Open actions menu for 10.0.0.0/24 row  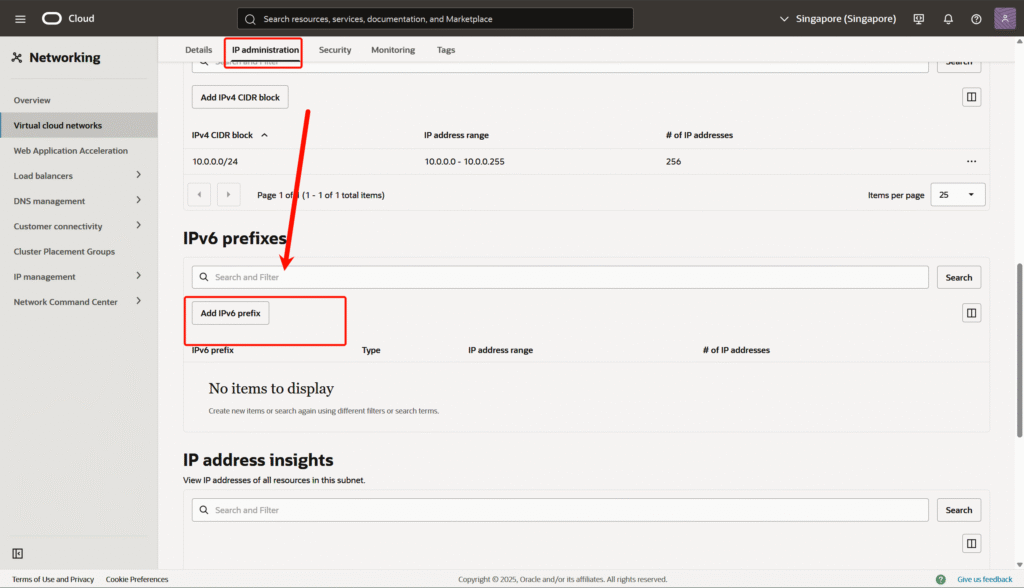[x=971, y=161]
